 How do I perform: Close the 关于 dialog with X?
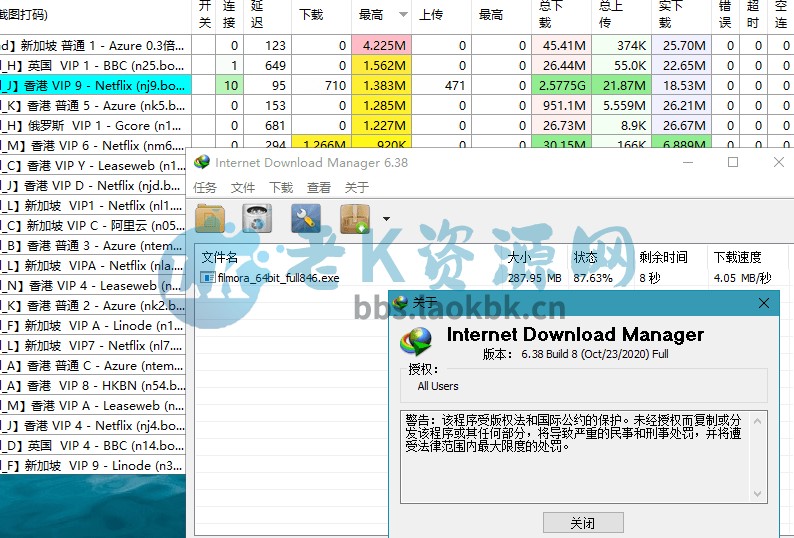coord(764,303)
